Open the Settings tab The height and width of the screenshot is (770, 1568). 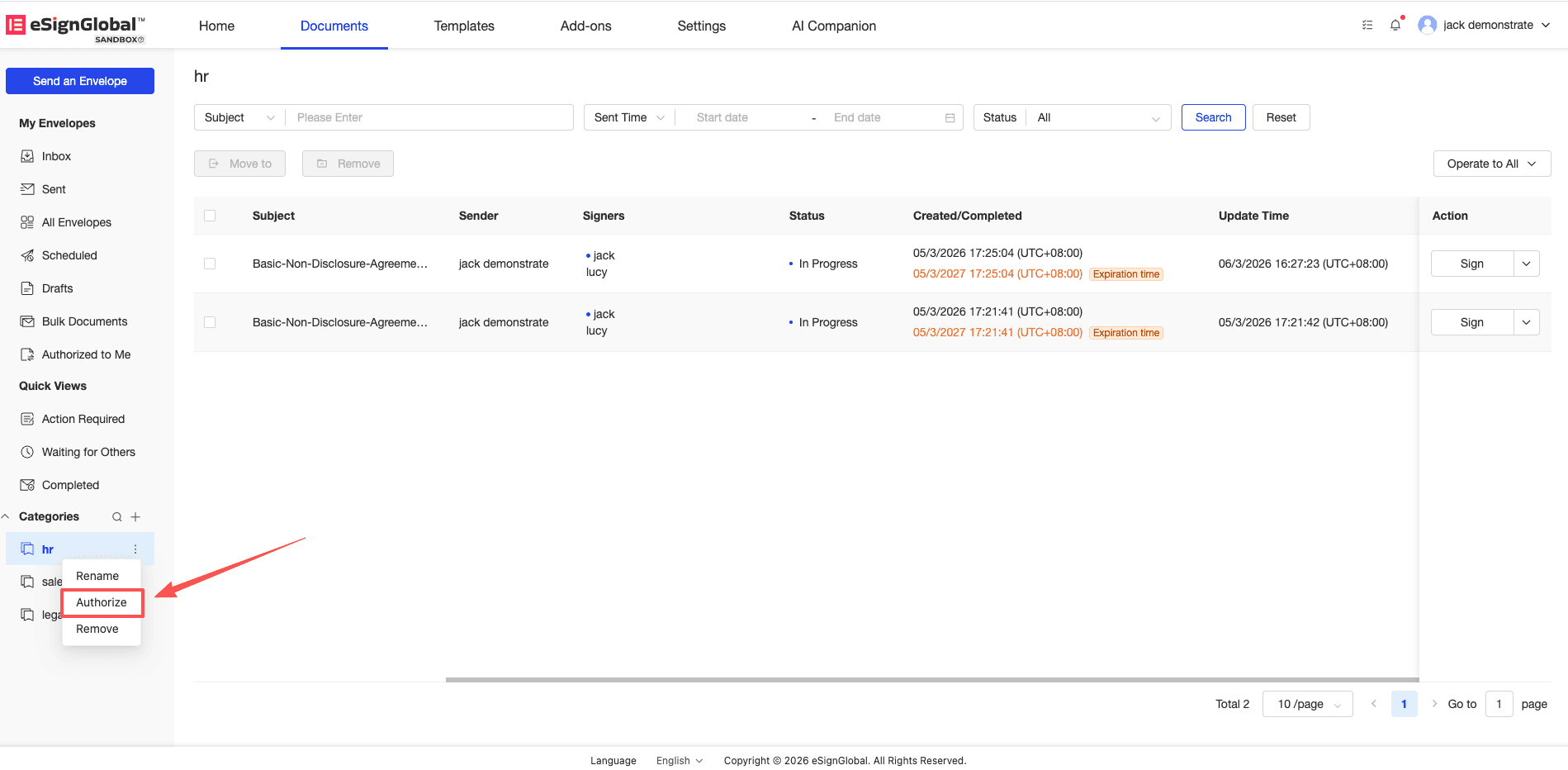[x=702, y=26]
